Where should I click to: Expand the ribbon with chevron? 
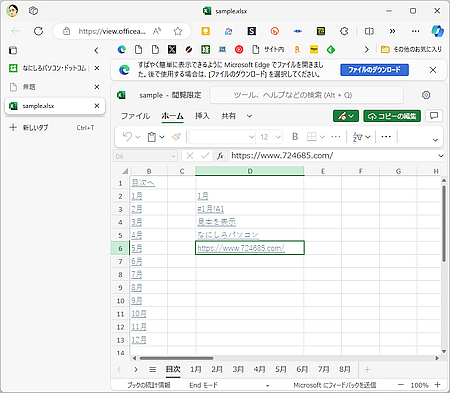tap(435, 140)
